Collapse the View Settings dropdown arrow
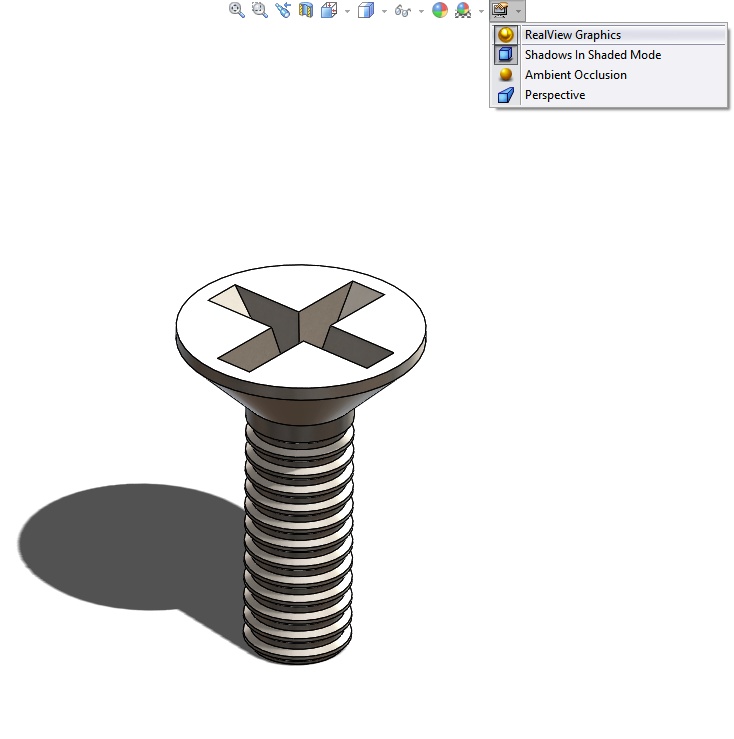The height and width of the screenshot is (739, 734). [x=518, y=11]
